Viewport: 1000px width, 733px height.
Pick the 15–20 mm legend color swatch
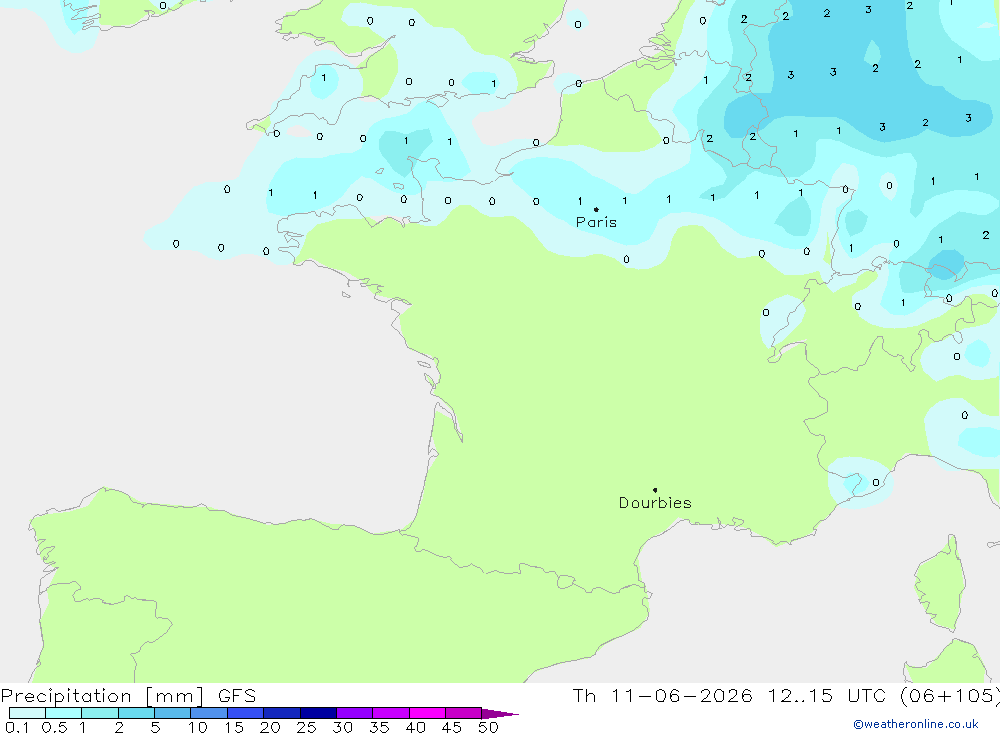[x=246, y=713]
